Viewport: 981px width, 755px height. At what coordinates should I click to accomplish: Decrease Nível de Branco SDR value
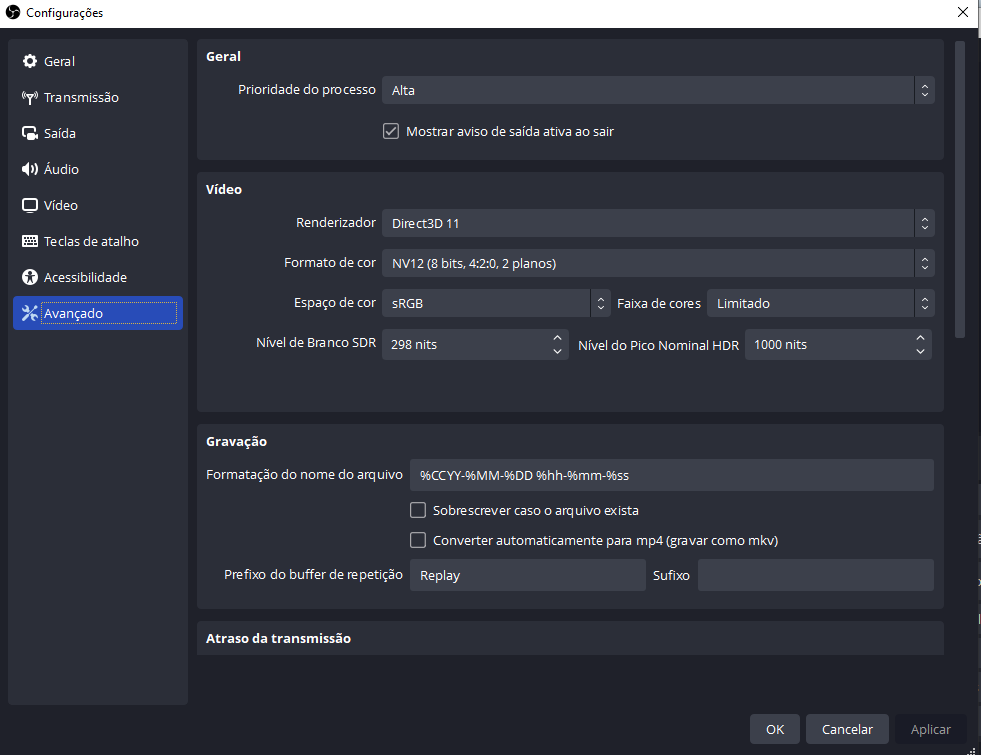[557, 352]
